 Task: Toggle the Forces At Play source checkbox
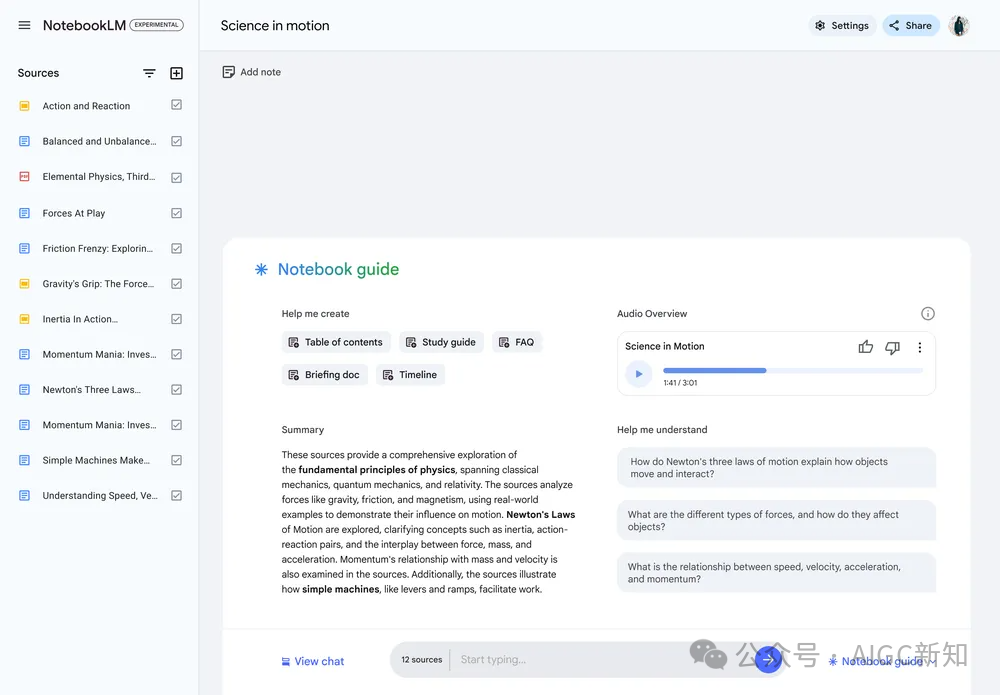click(x=176, y=213)
